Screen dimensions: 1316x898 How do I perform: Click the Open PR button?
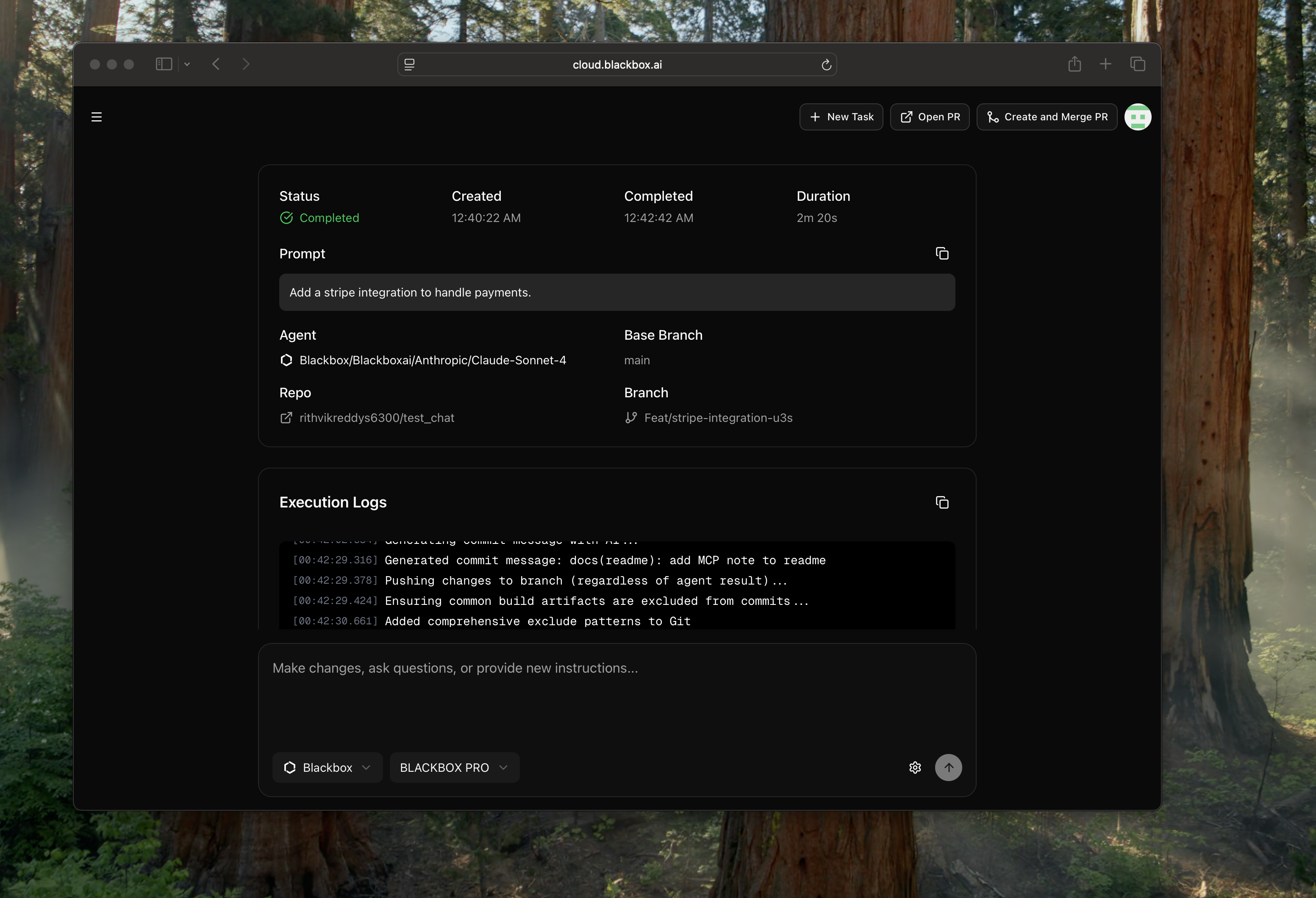tap(930, 117)
